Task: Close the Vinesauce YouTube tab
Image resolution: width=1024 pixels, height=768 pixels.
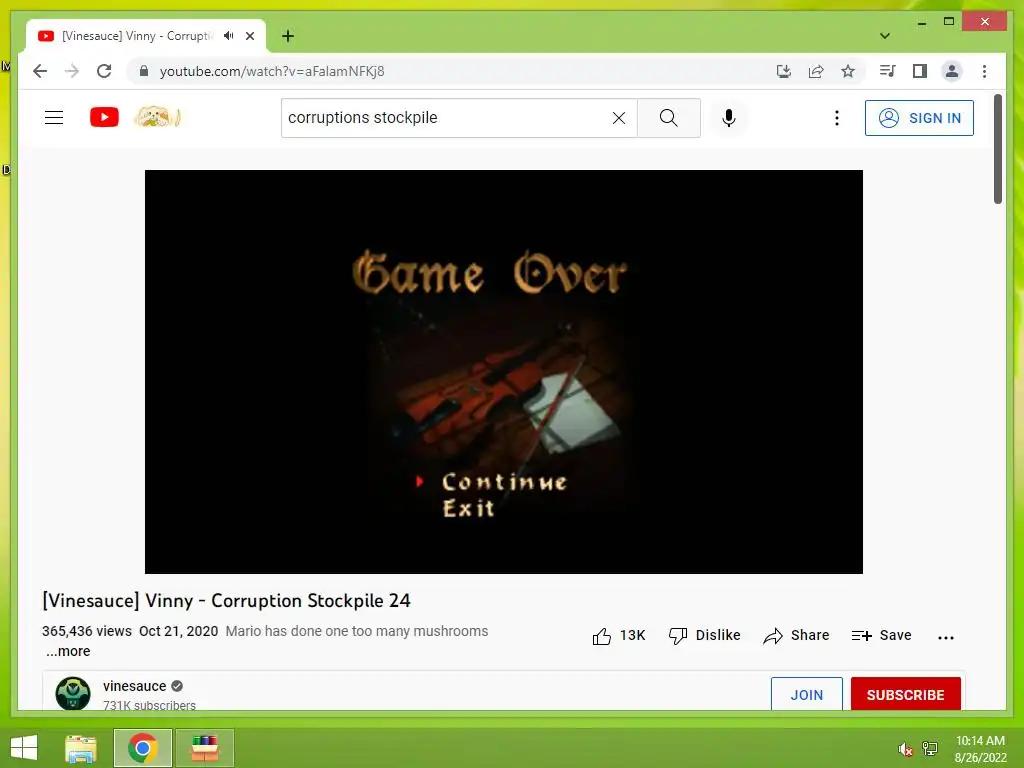Action: point(249,36)
